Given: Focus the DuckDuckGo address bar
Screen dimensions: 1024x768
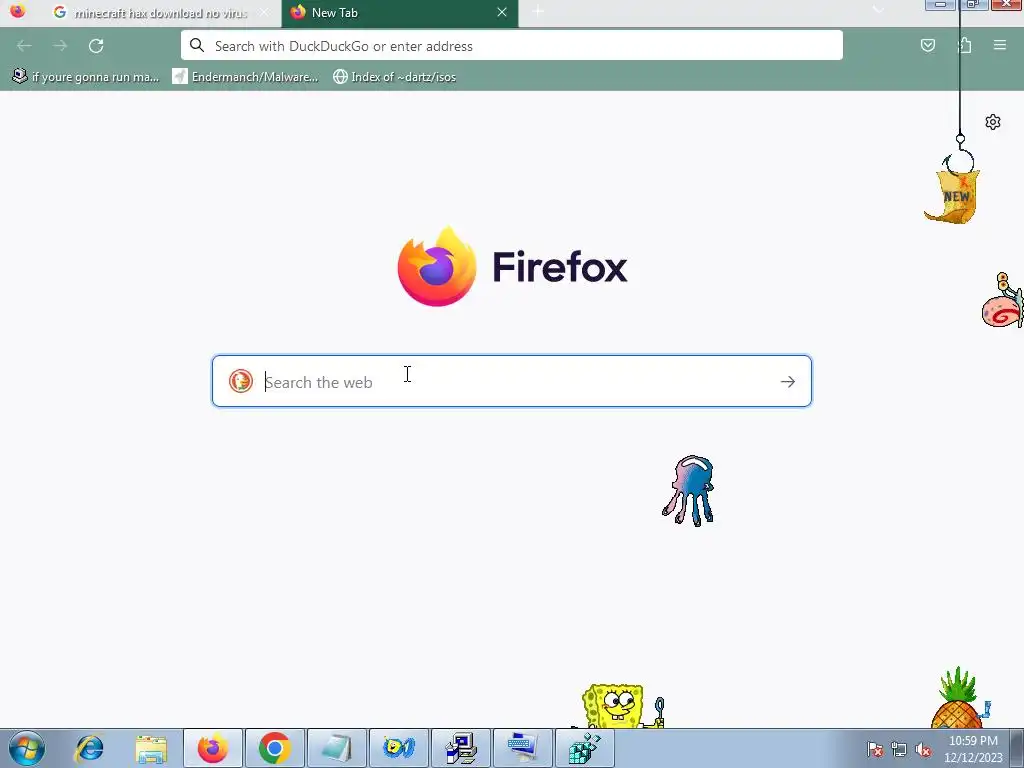Looking at the screenshot, I should point(511,46).
